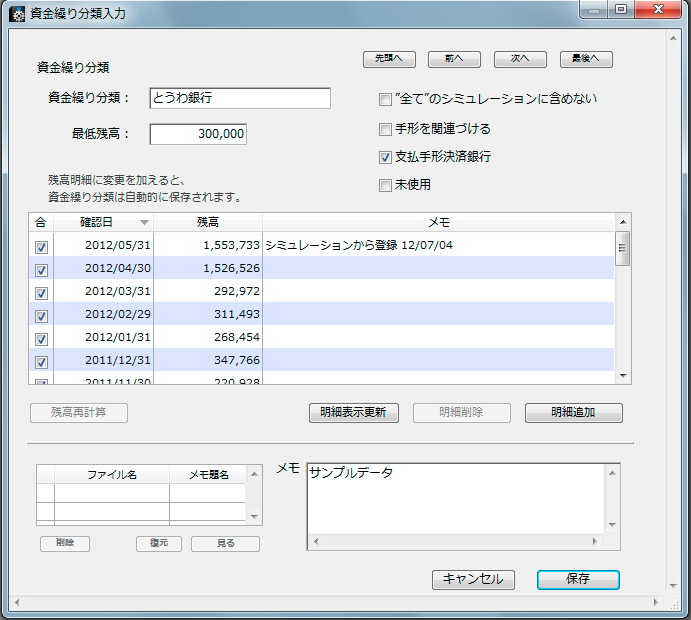Uncheck the row checkbox for 2012/05/31
Screen dimensions: 691x620
pyautogui.click(x=41, y=246)
